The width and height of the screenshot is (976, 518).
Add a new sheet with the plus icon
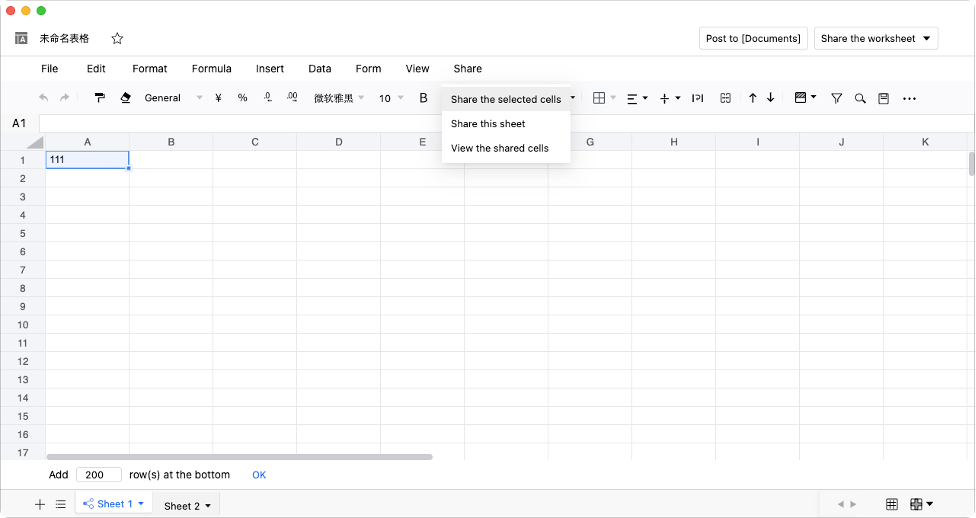40,505
